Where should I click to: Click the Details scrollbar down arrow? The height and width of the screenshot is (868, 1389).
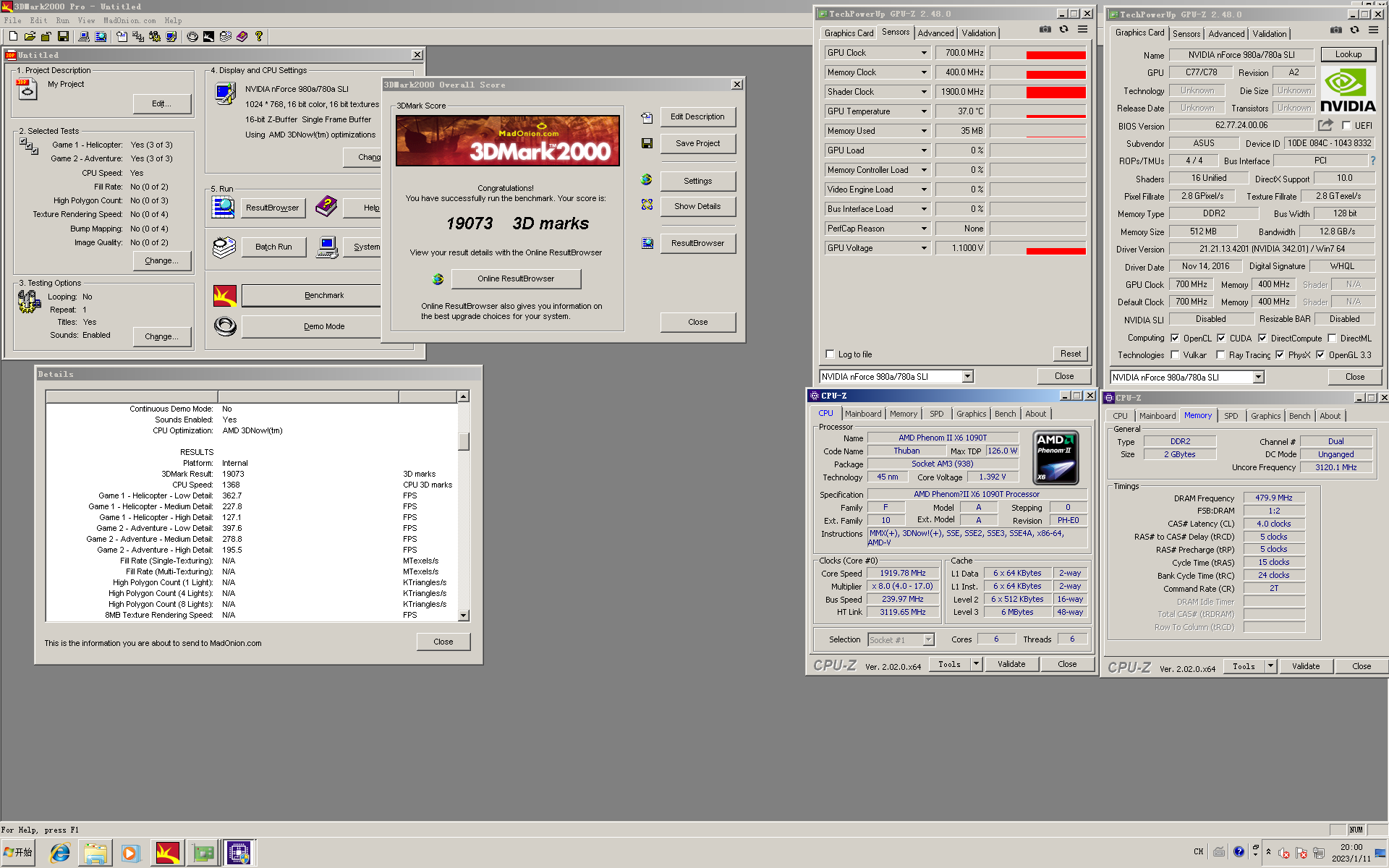click(464, 616)
